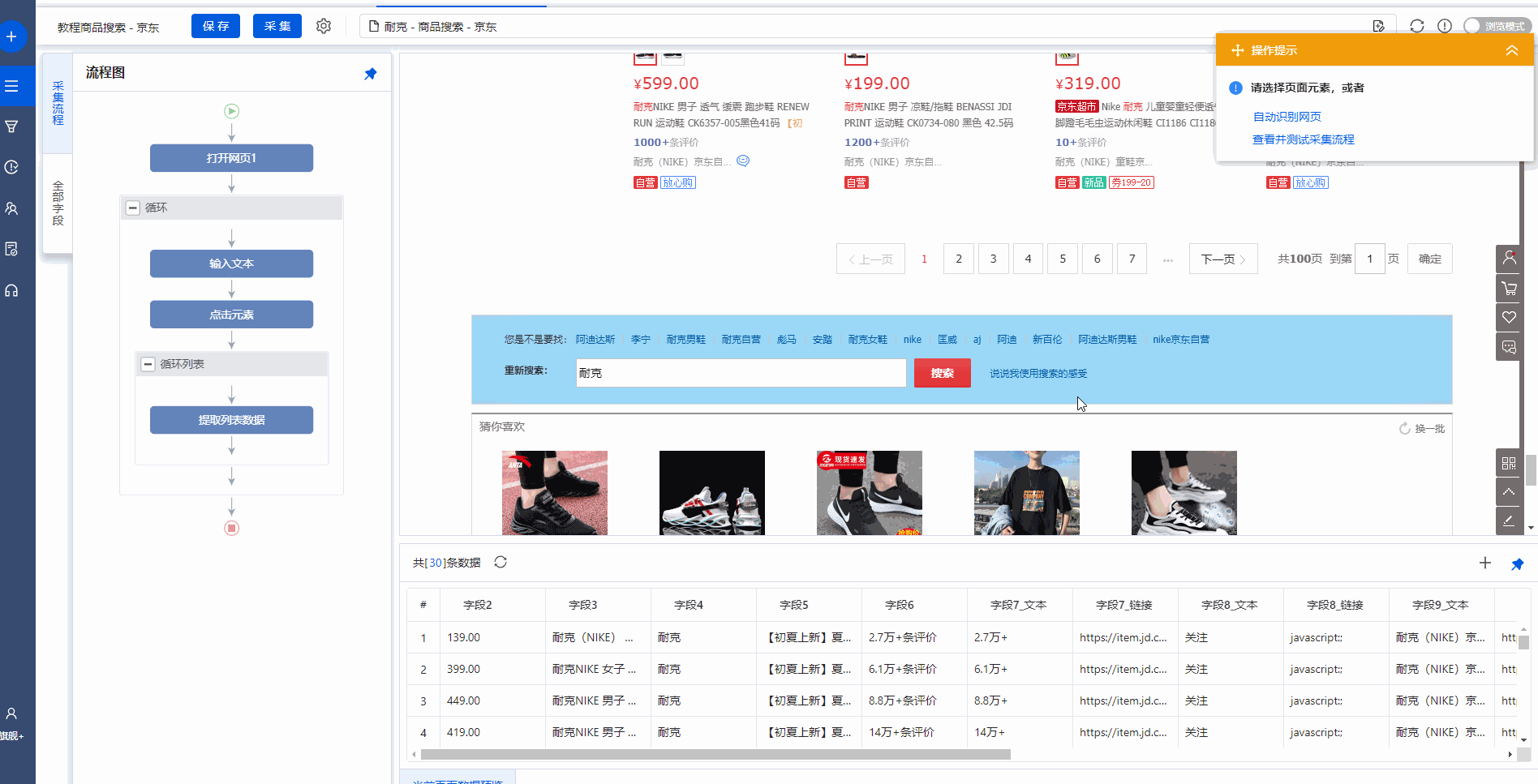
Task: Add a new field with plus icon
Action: (x=1485, y=563)
